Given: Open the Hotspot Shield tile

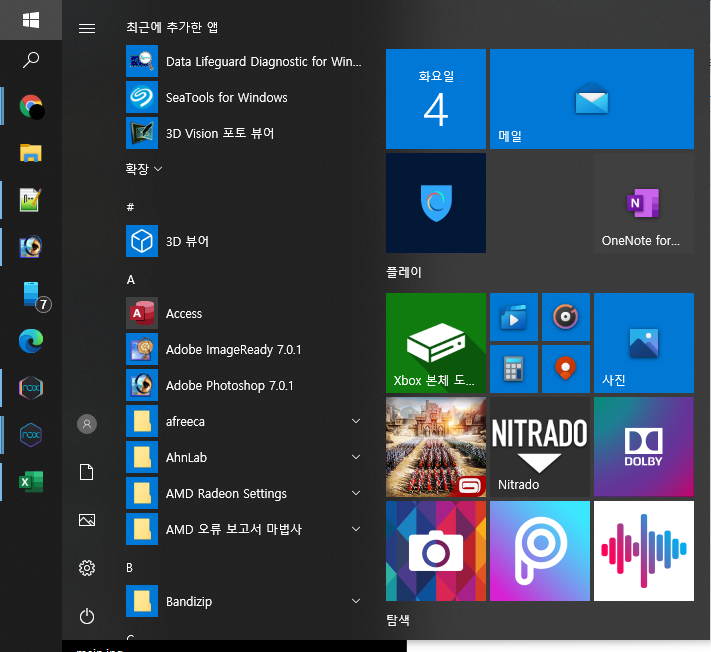Looking at the screenshot, I should point(436,203).
